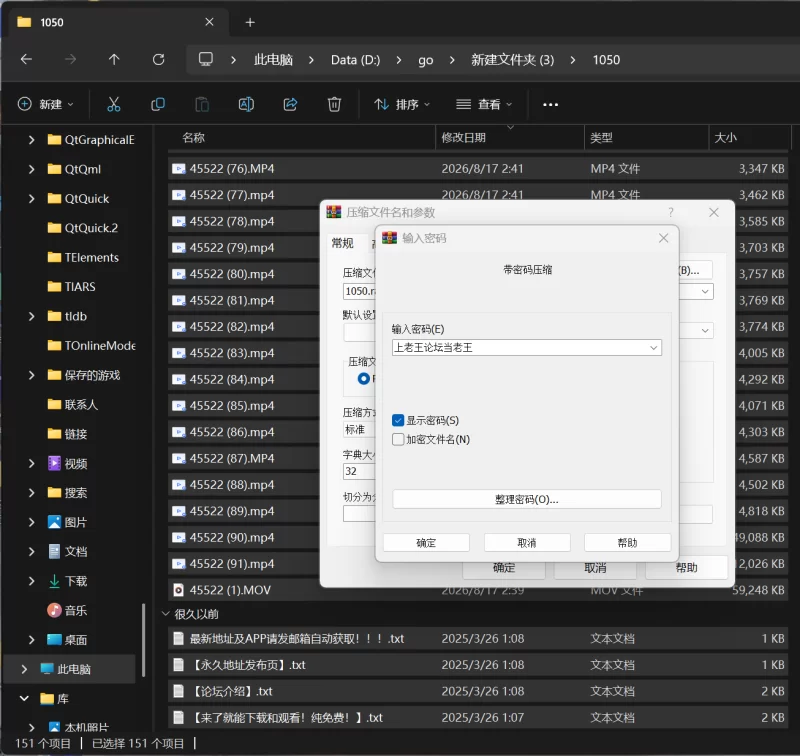This screenshot has height=756, width=800.
Task: Click the 文档 documents icon in sidebar
Action: pos(54,551)
